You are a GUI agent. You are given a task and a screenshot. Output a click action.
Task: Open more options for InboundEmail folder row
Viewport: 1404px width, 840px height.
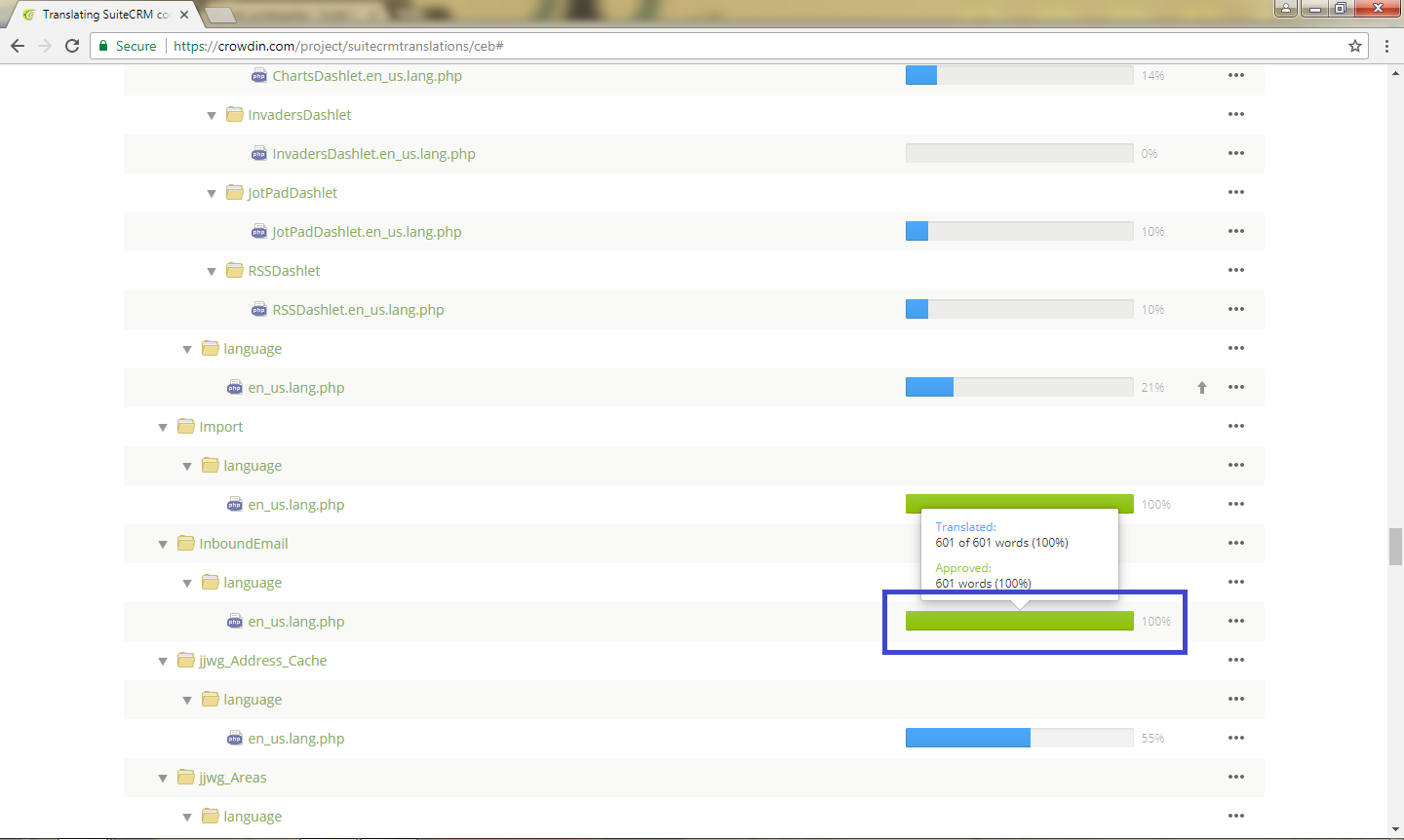1236,543
